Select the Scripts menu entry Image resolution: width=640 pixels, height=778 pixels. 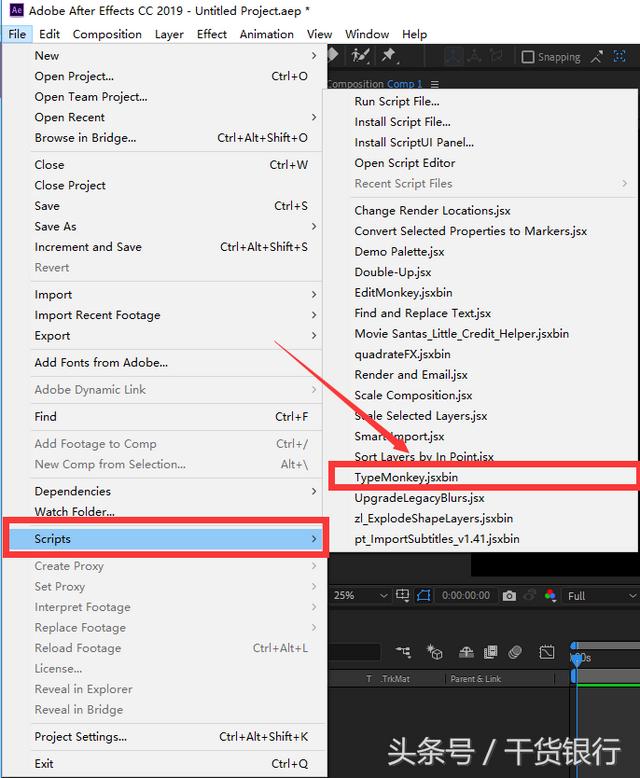coord(164,539)
